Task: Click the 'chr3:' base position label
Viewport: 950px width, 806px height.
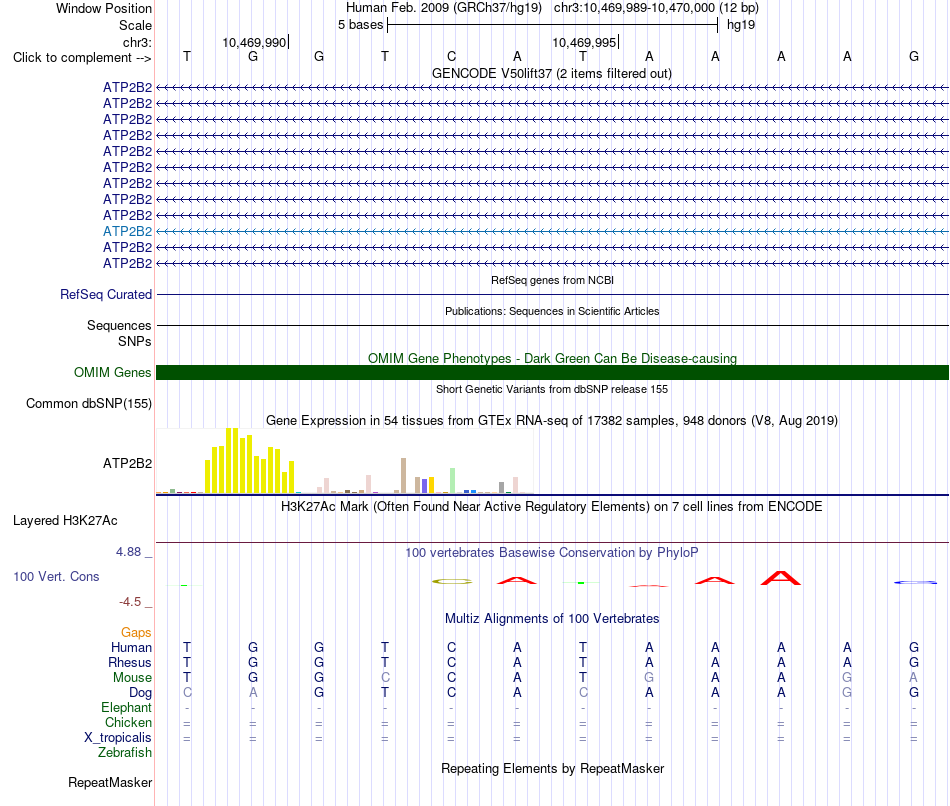Action: point(137,42)
